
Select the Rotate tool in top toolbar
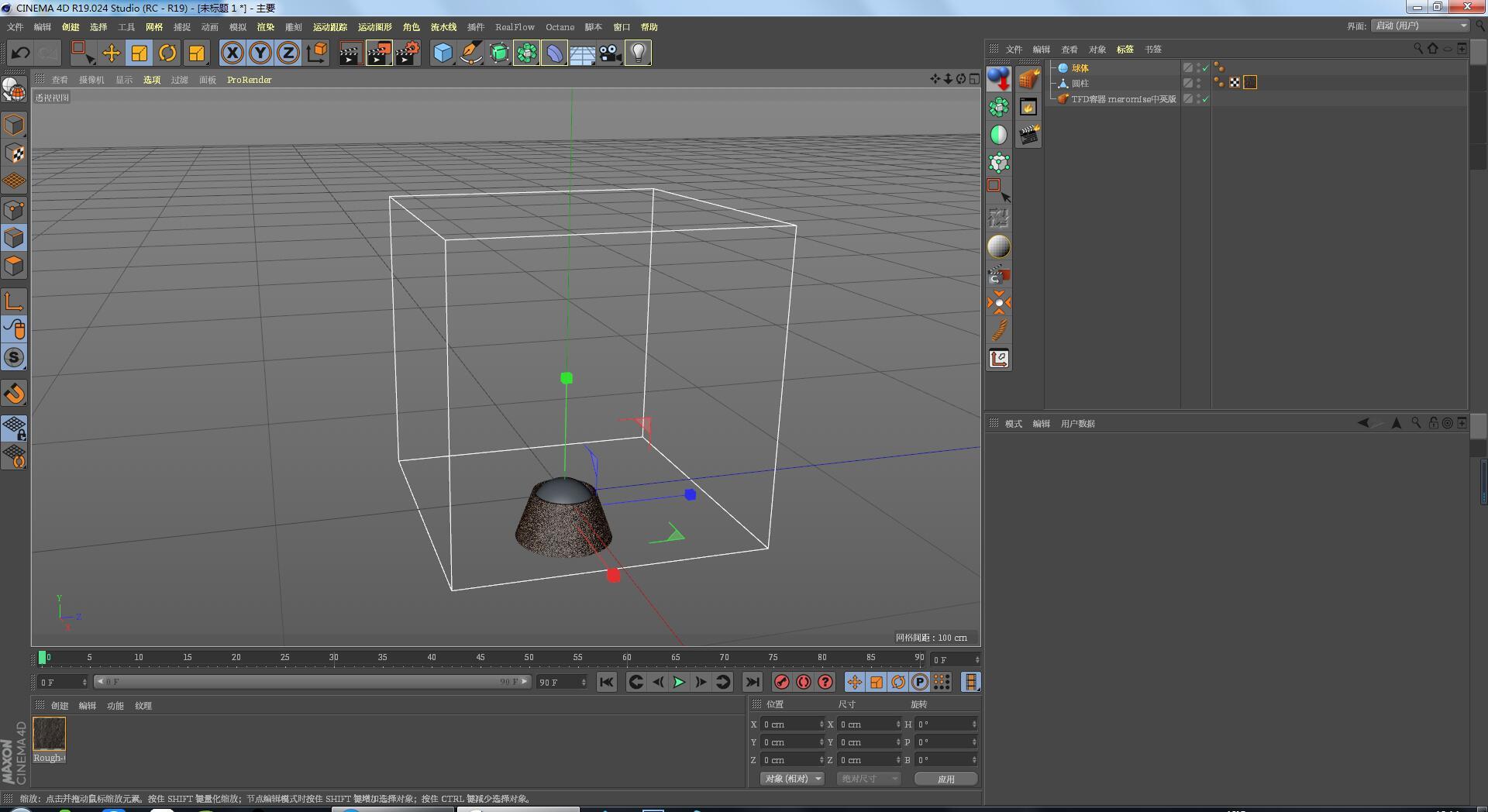click(167, 53)
